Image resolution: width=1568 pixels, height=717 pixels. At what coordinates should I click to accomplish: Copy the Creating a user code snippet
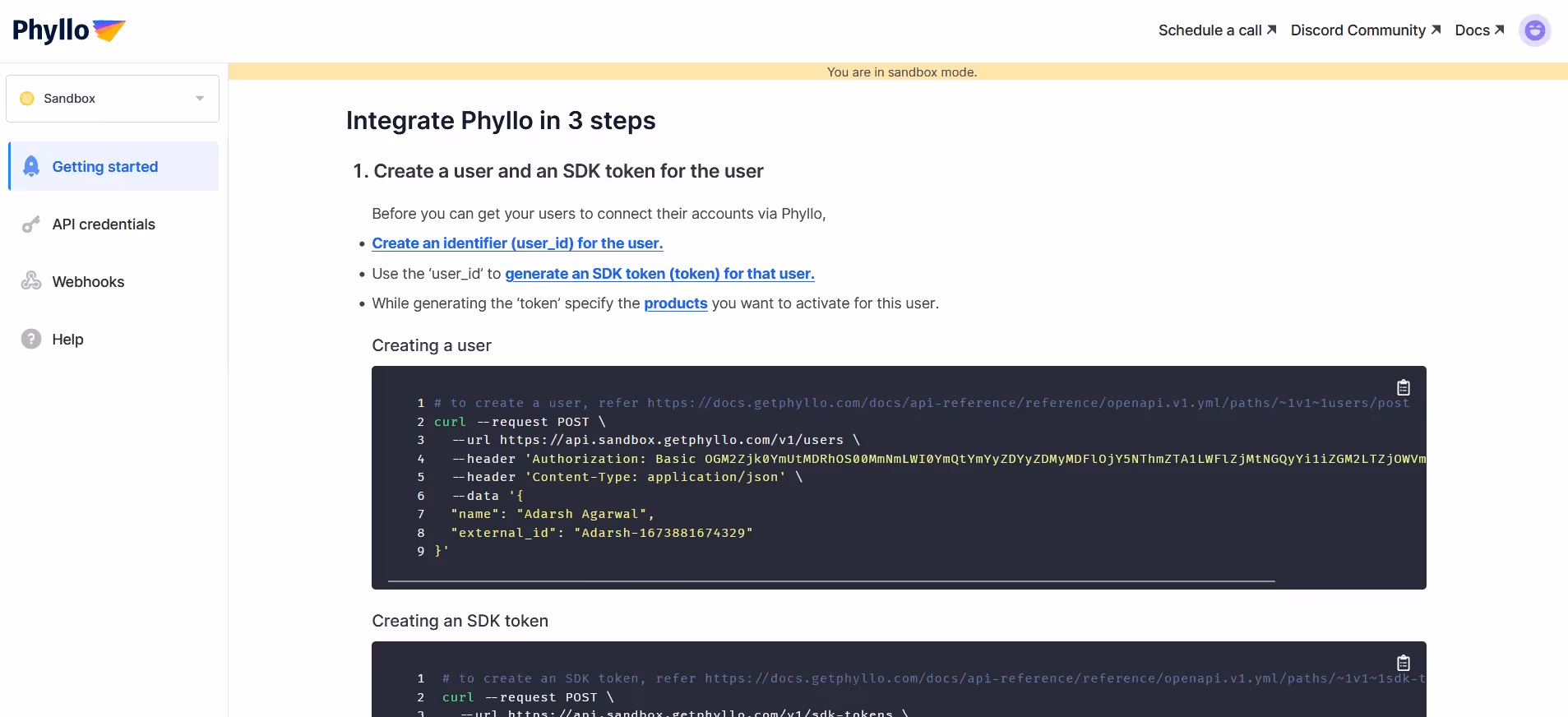pos(1404,387)
